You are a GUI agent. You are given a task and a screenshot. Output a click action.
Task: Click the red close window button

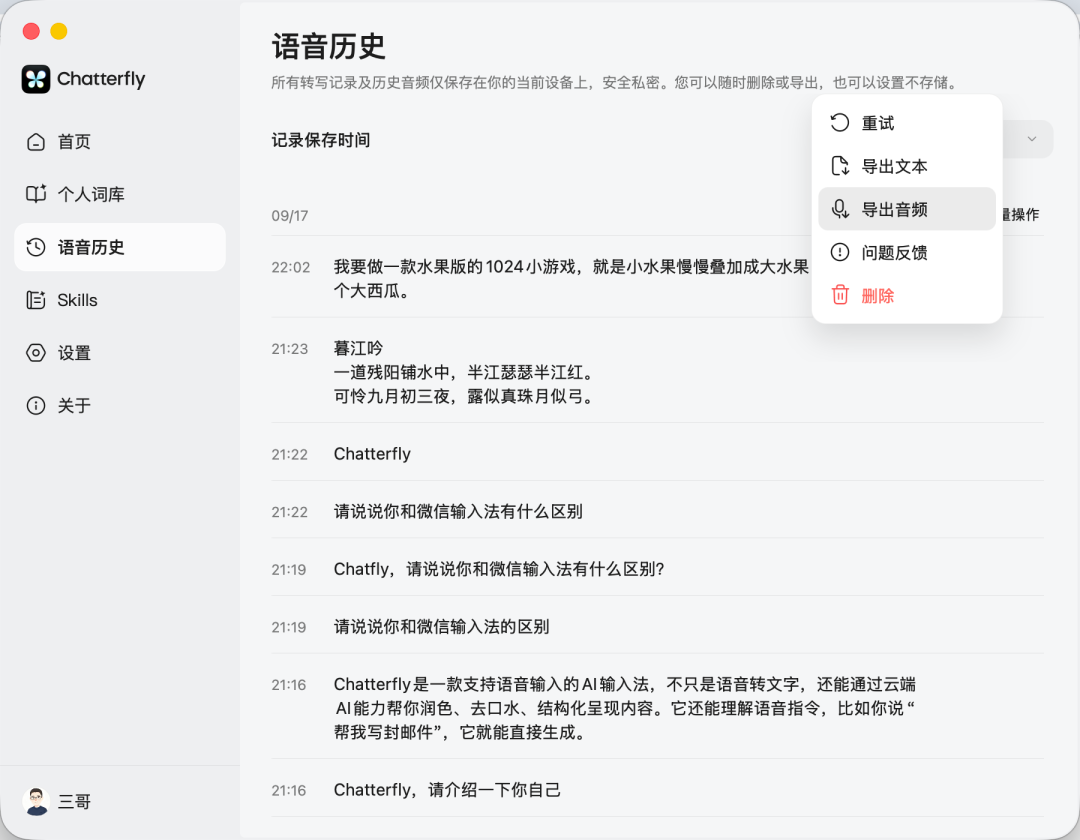31,31
